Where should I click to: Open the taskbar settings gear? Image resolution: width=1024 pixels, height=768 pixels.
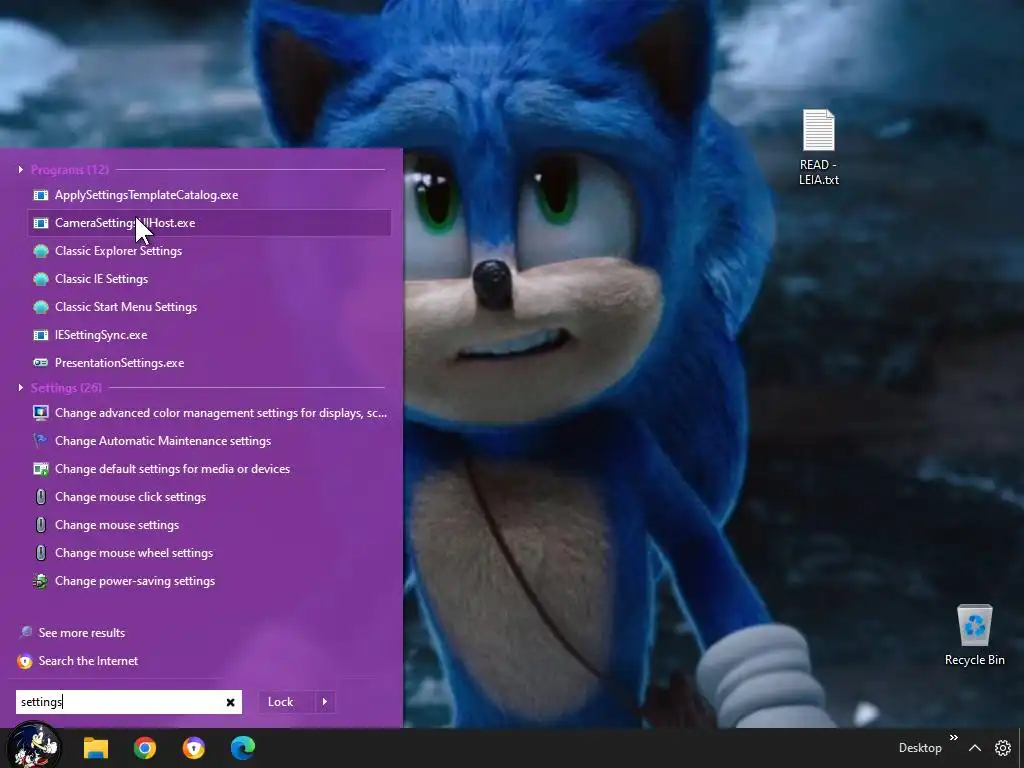[x=1003, y=748]
